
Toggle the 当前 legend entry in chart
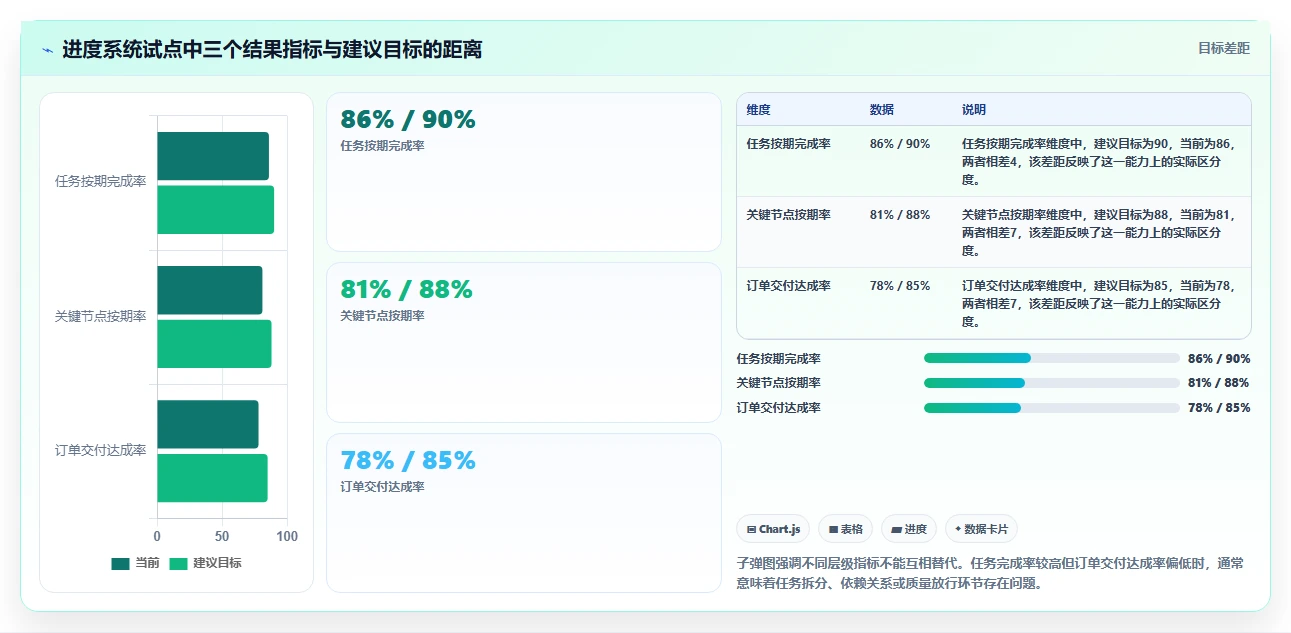click(x=135, y=563)
